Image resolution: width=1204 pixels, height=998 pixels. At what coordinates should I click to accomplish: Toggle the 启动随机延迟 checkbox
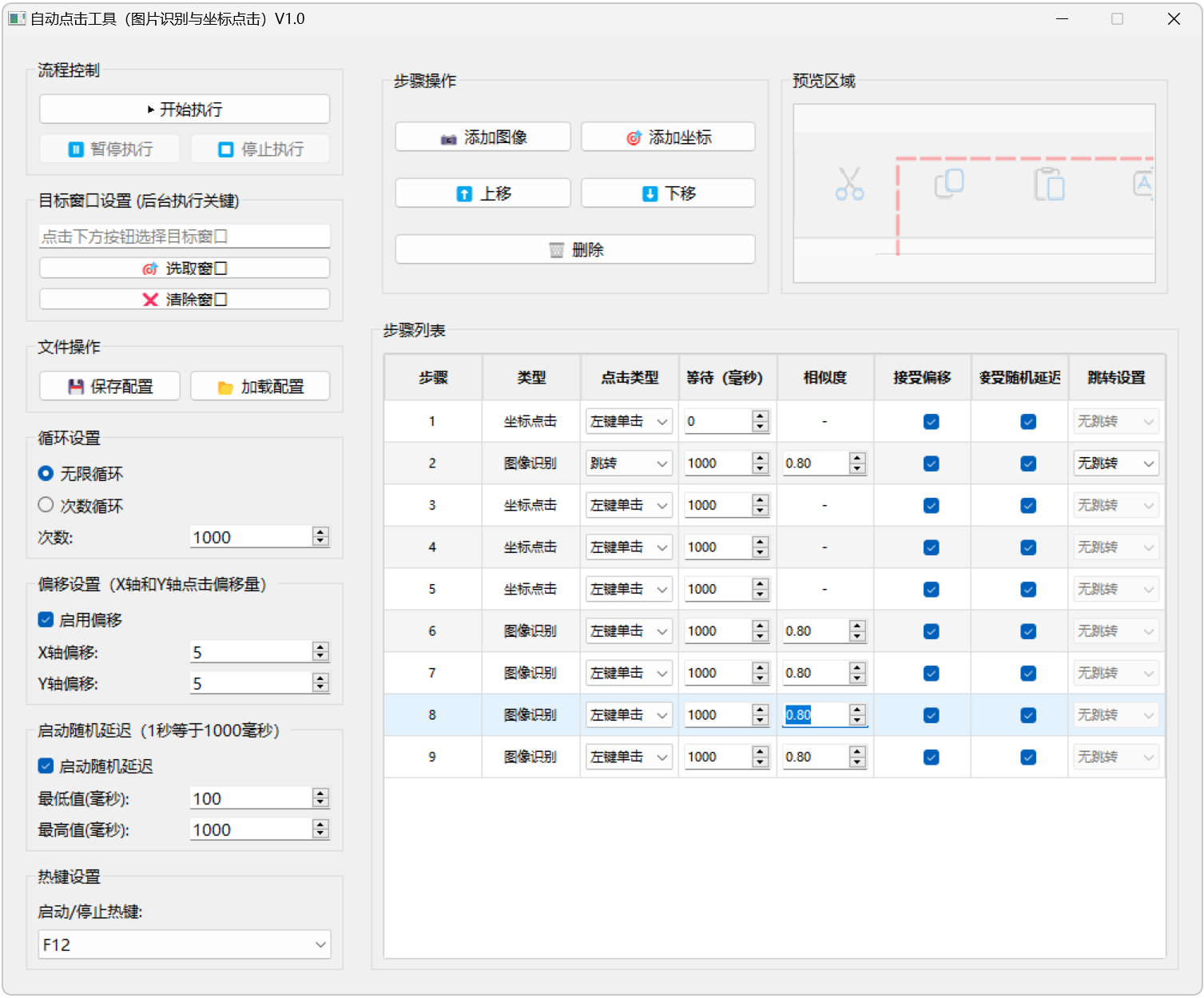point(46,766)
